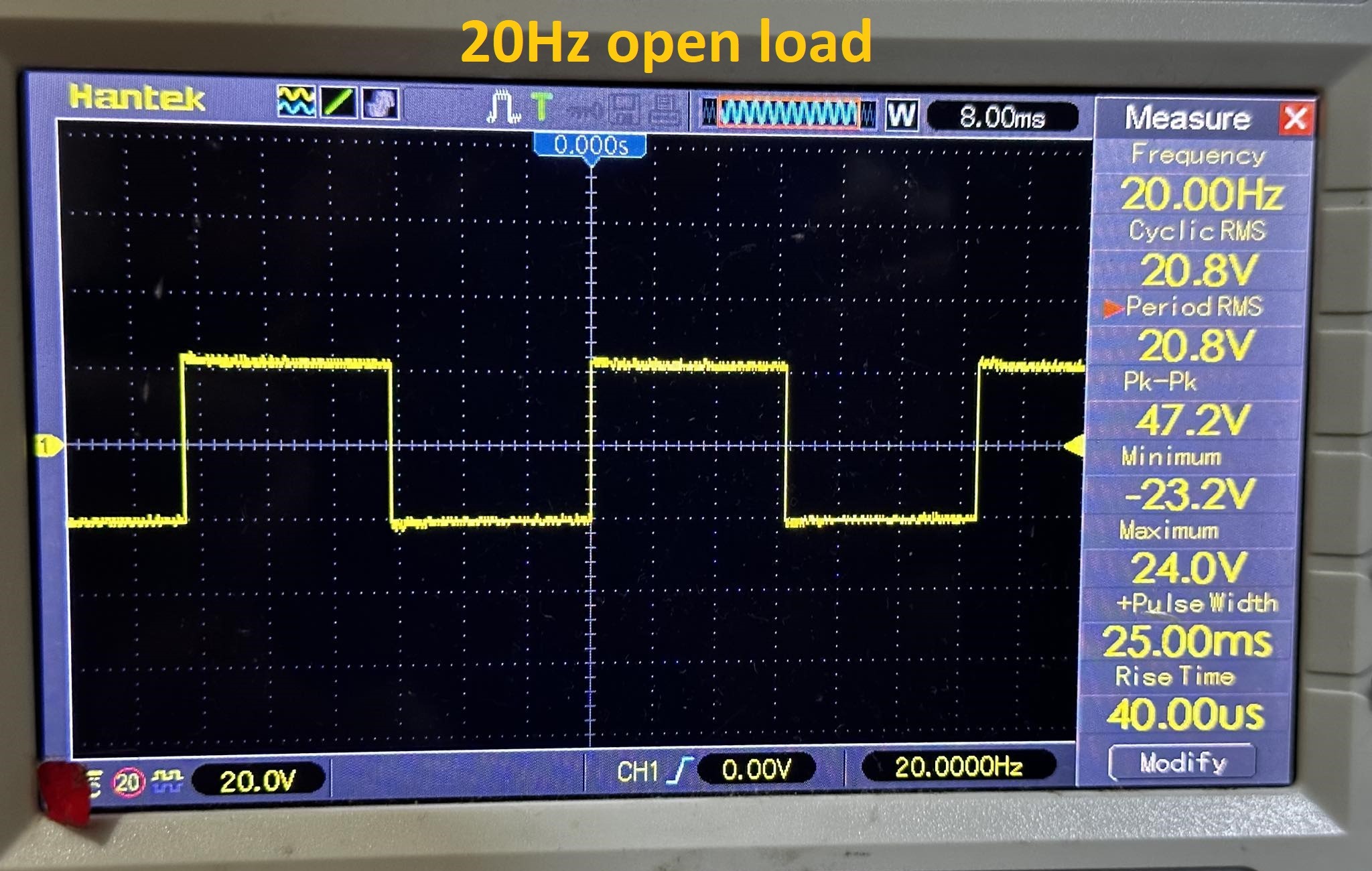This screenshot has height=871, width=1372.
Task: Click the 20.00Hz frequency value
Action: (x=1201, y=194)
